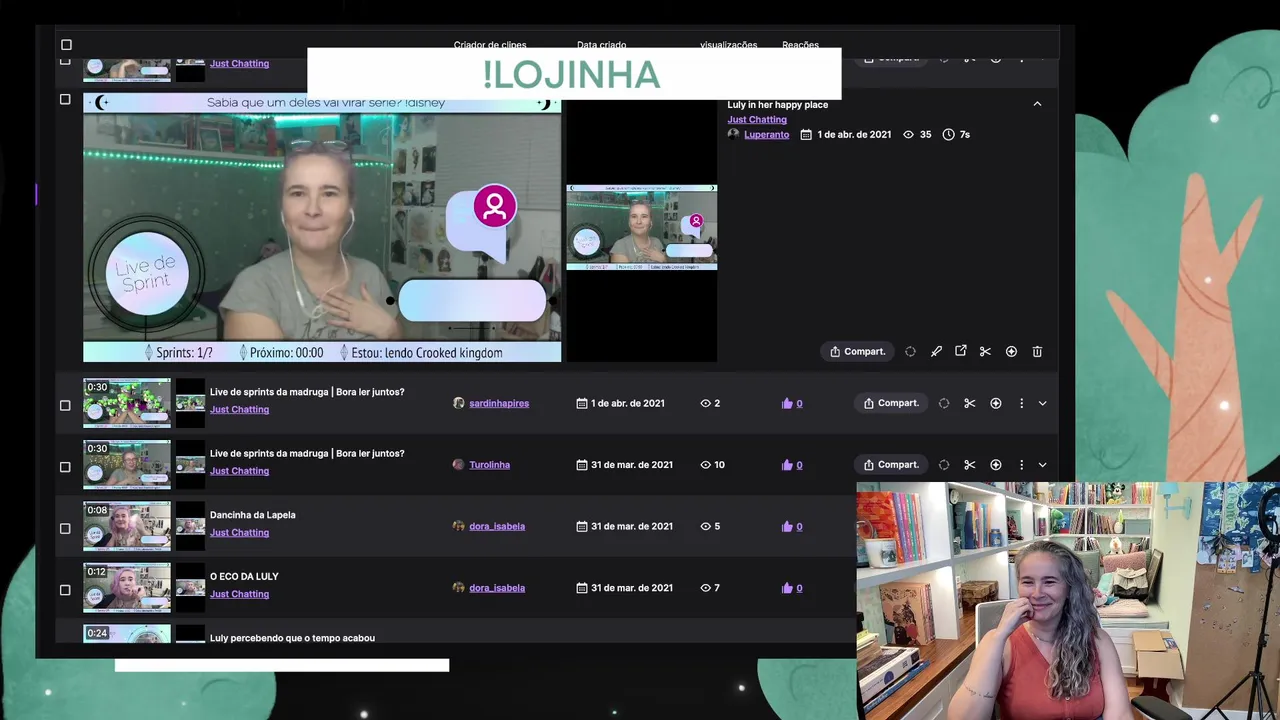1280x720 pixels.
Task: Click thumbs-up icon in O ECO DA LULY row
Action: (787, 588)
